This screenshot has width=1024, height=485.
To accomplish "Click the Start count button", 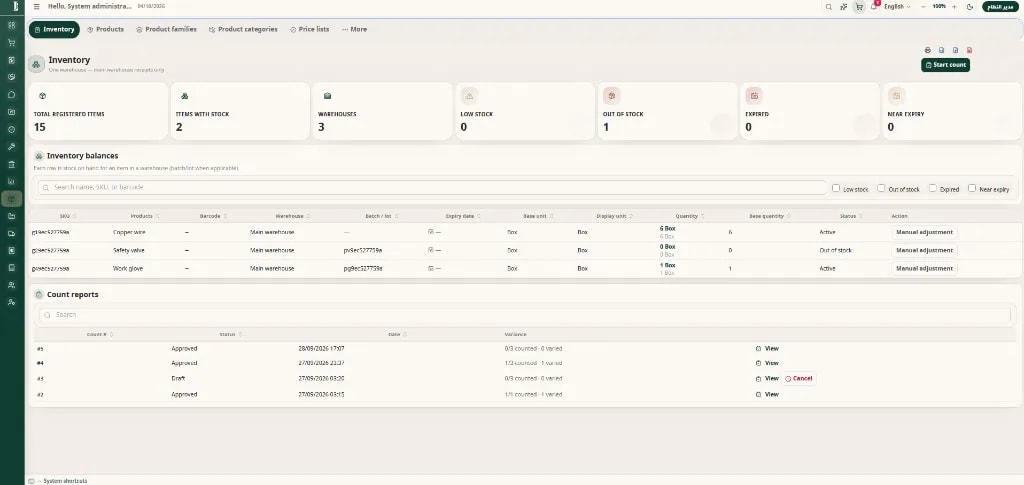I will 945,65.
